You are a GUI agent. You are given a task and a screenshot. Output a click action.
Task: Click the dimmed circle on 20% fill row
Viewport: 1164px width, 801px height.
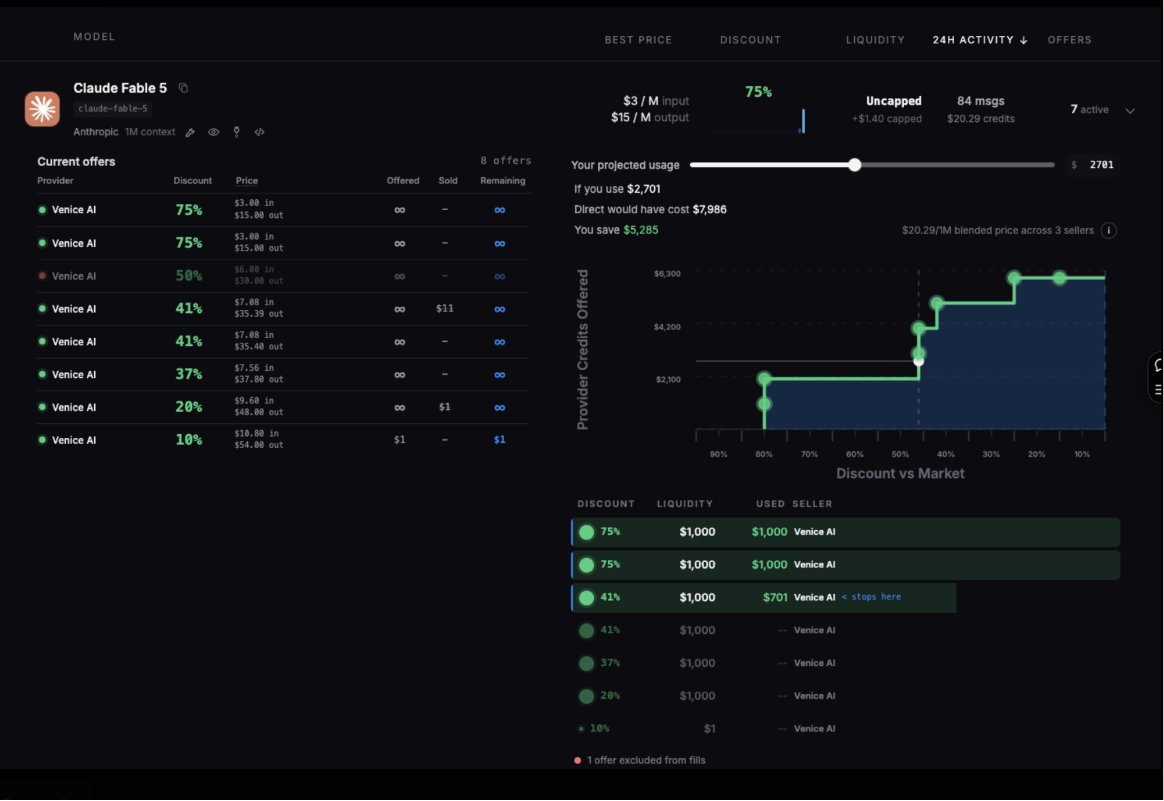(x=586, y=696)
